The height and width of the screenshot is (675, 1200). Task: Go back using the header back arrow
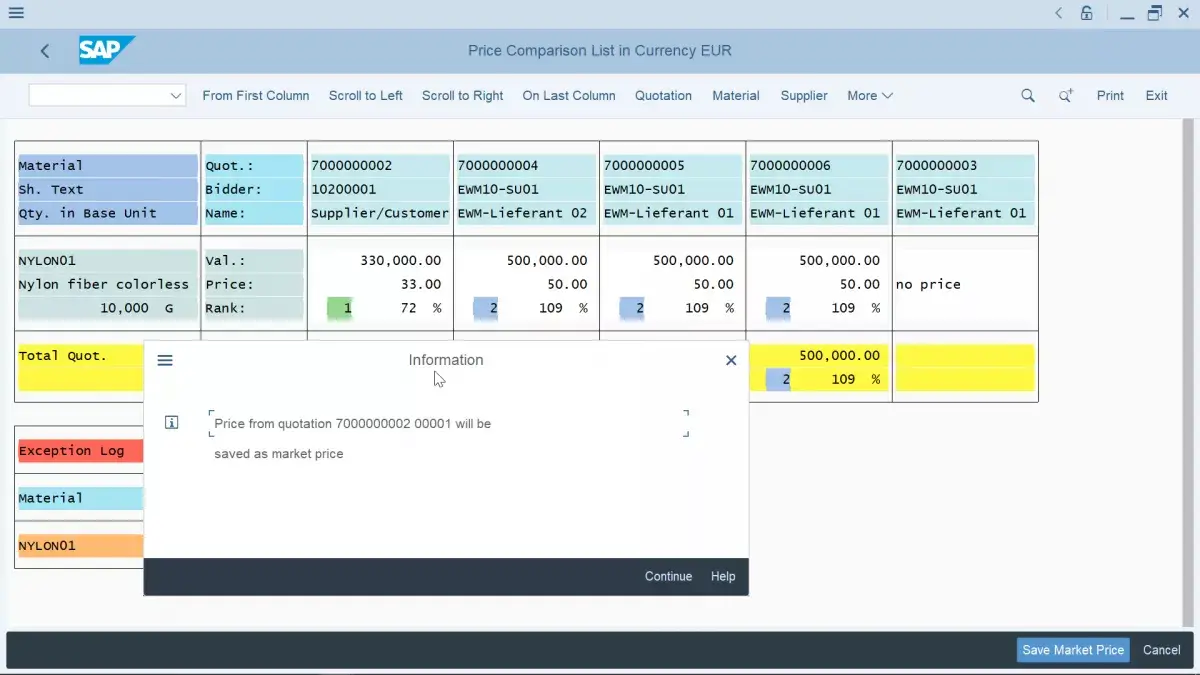pos(45,51)
